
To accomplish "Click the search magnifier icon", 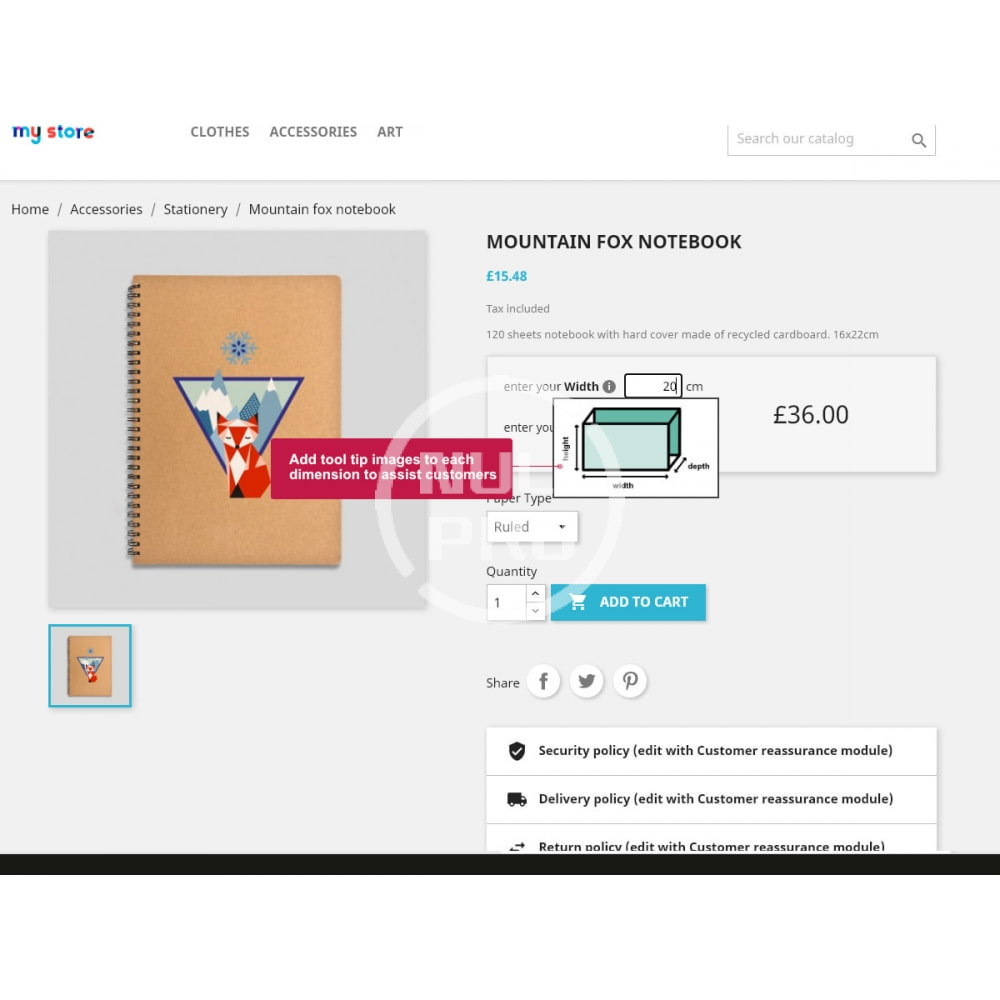I will [918, 140].
